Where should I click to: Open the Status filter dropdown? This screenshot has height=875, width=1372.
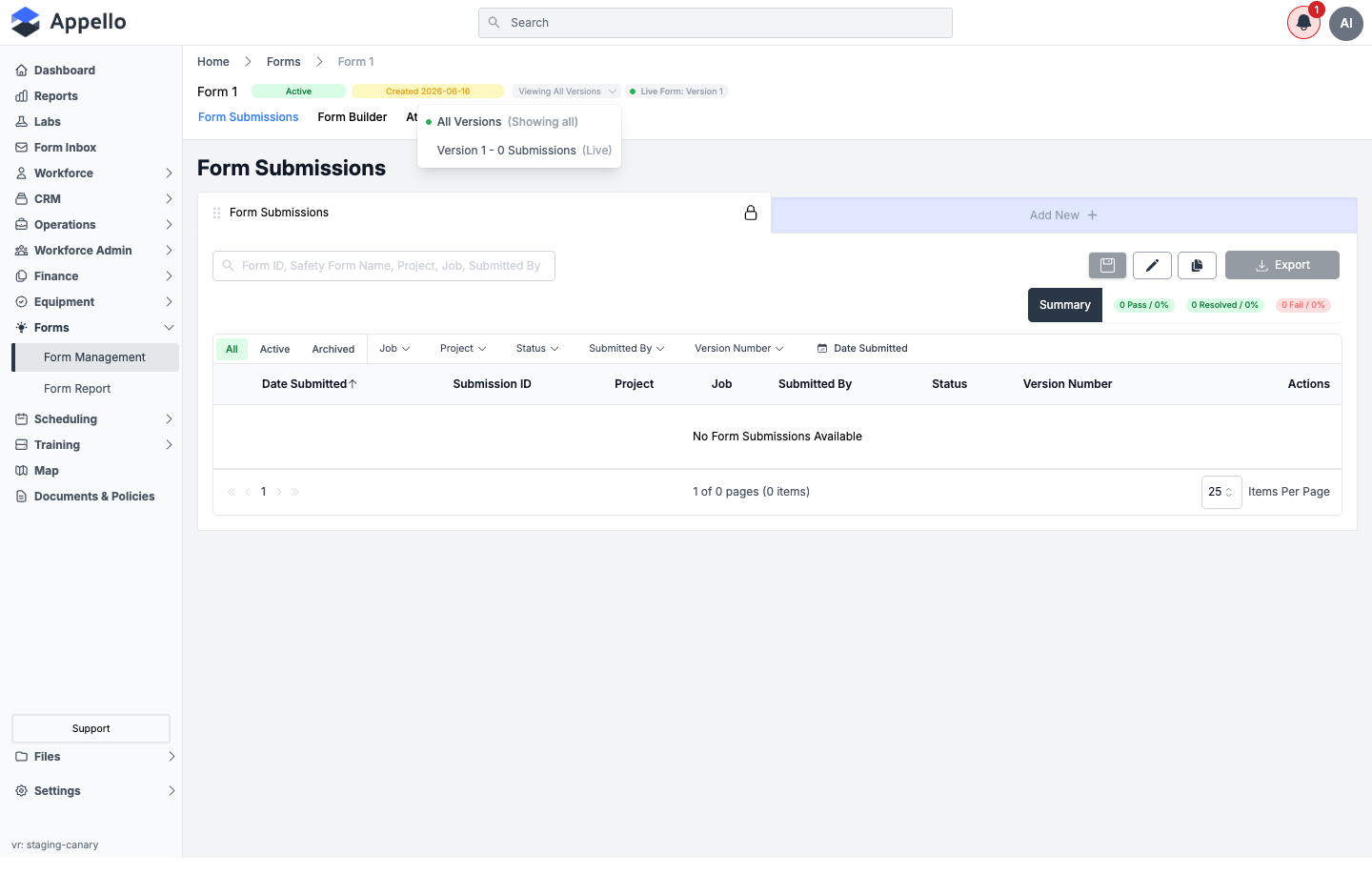(537, 349)
